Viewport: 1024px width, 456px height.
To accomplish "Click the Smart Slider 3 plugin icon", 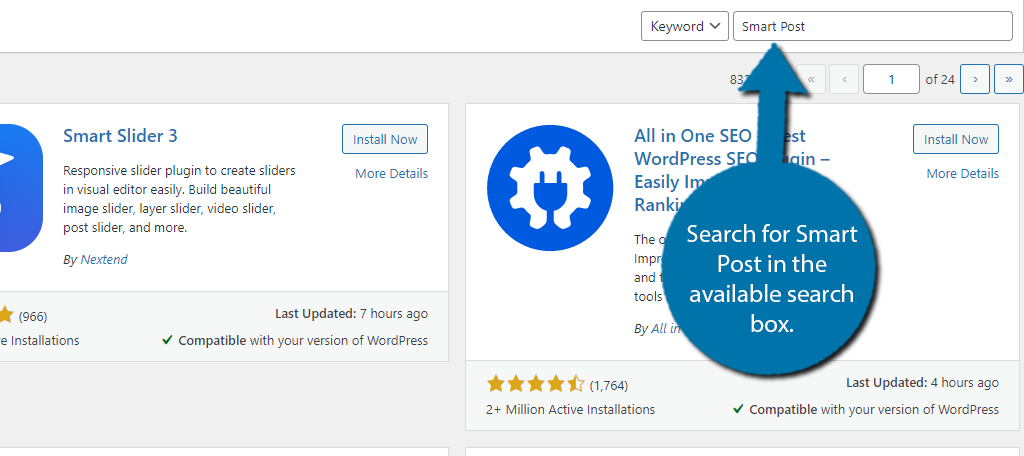I will [21, 188].
